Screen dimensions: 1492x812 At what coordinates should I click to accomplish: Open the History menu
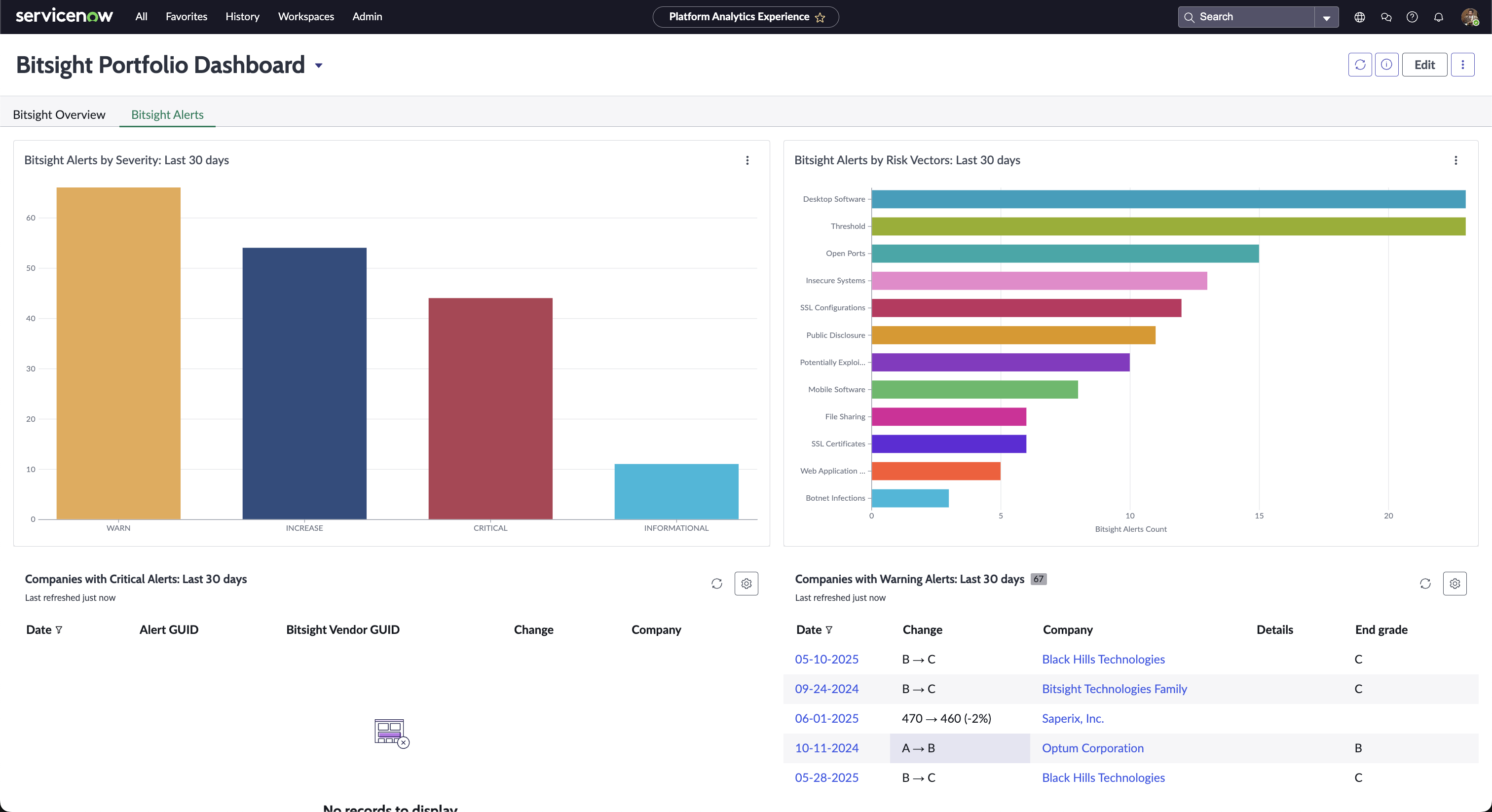242,16
